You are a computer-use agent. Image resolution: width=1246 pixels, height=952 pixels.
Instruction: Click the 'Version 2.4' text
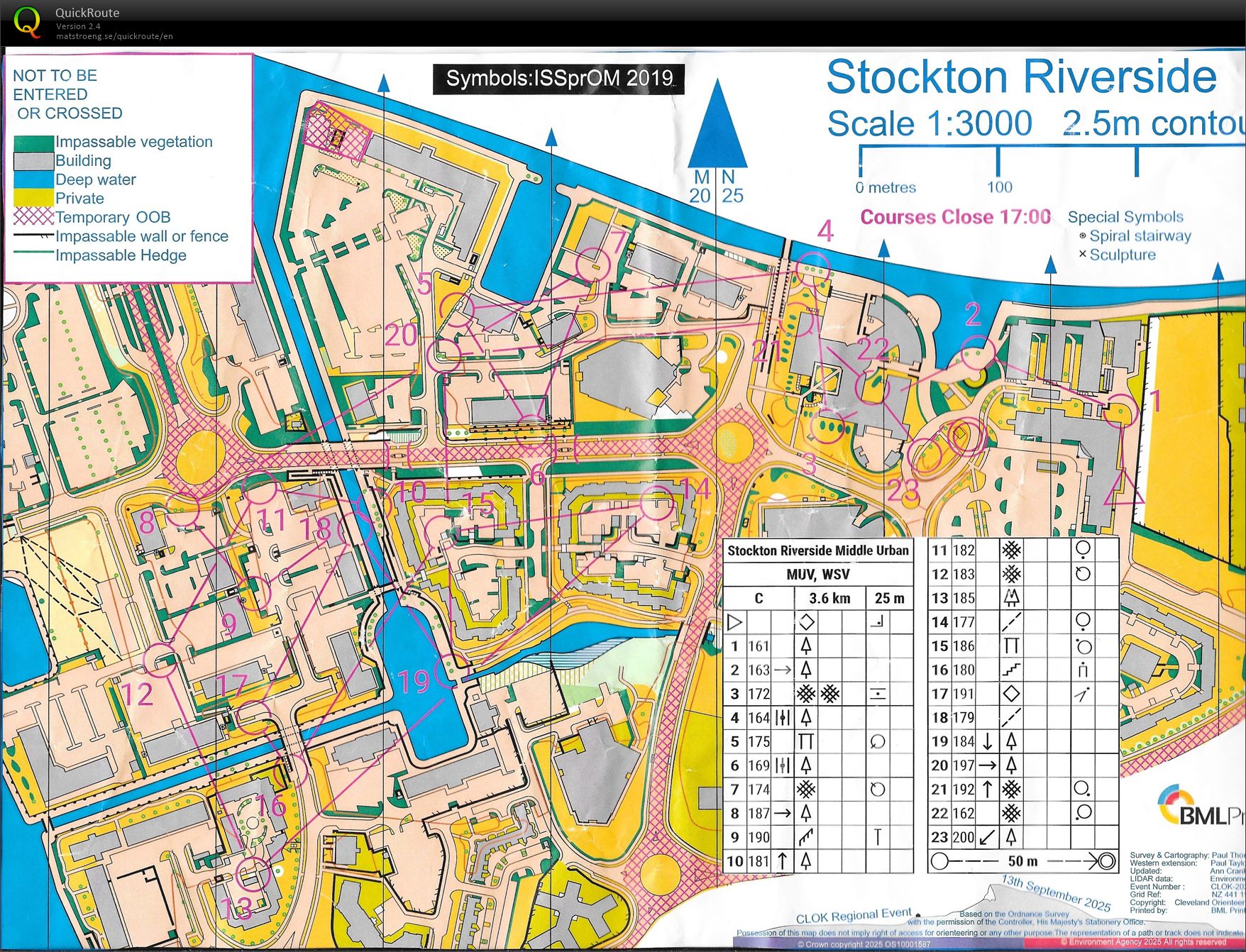click(x=78, y=26)
